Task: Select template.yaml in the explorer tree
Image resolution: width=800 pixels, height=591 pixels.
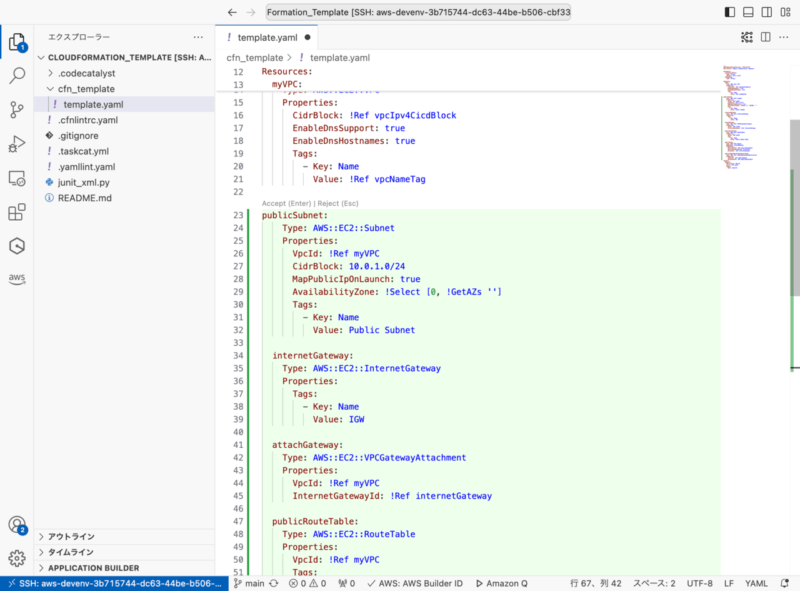Action: point(124,104)
